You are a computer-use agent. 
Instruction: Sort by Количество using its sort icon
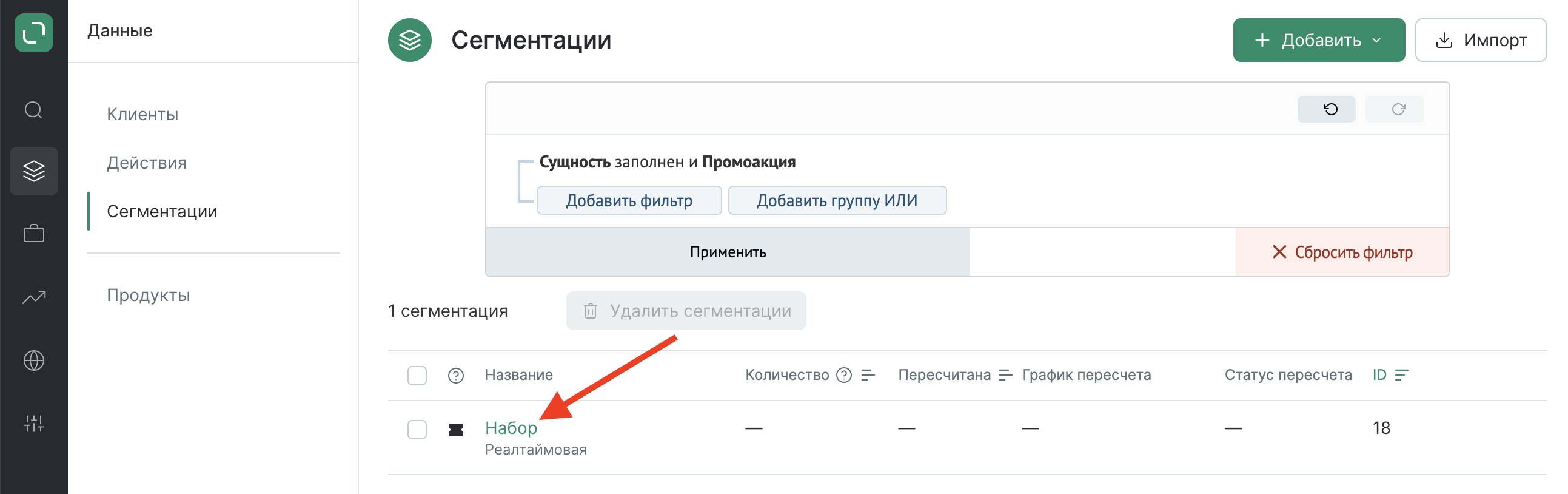click(868, 374)
